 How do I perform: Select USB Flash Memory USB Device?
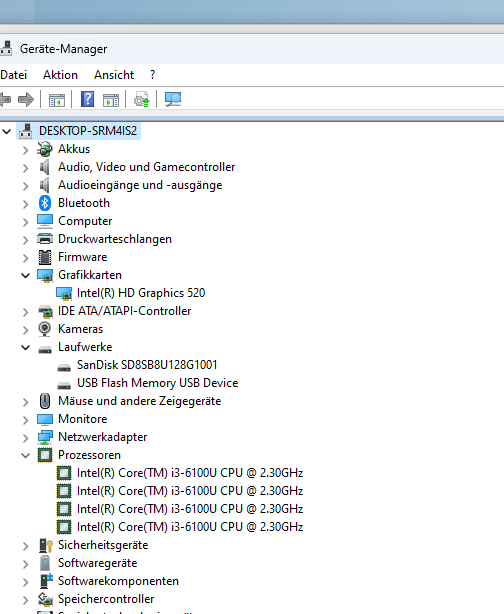[157, 383]
